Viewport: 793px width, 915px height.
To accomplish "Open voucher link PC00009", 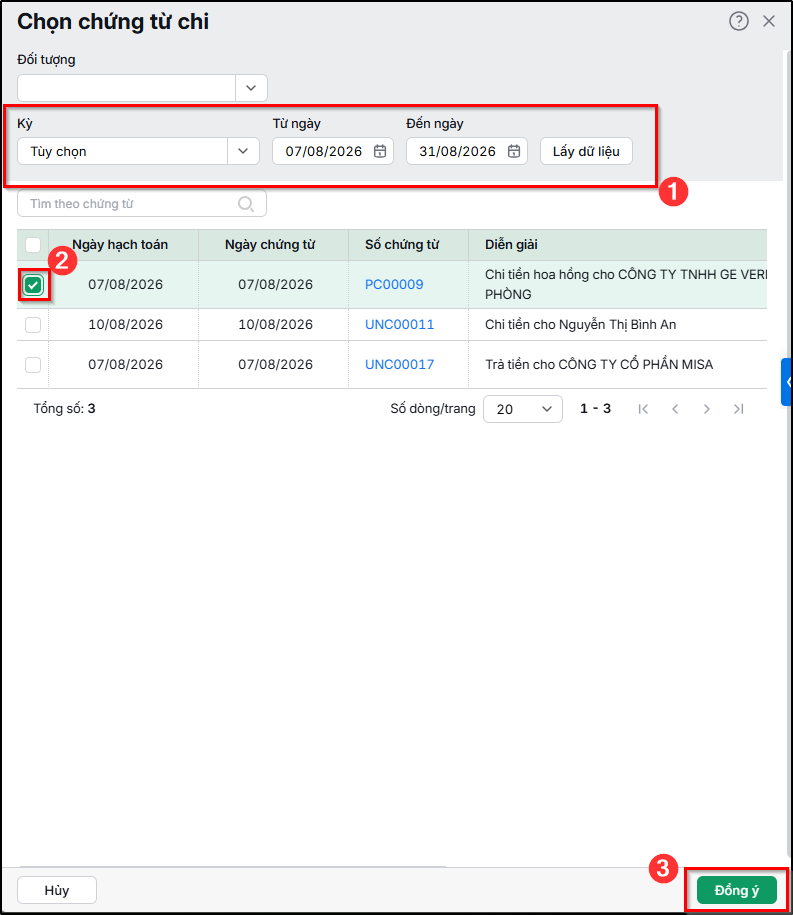I will (x=394, y=285).
